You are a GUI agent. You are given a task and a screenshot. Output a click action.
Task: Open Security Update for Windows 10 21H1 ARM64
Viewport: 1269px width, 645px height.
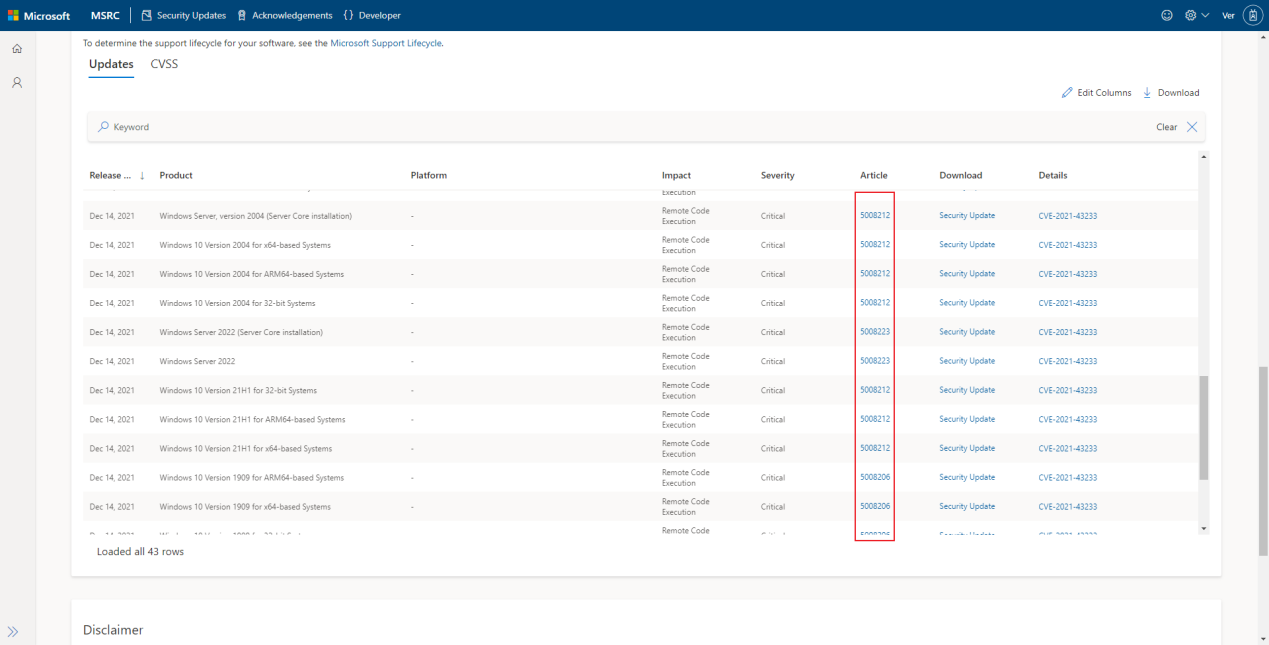click(x=967, y=418)
